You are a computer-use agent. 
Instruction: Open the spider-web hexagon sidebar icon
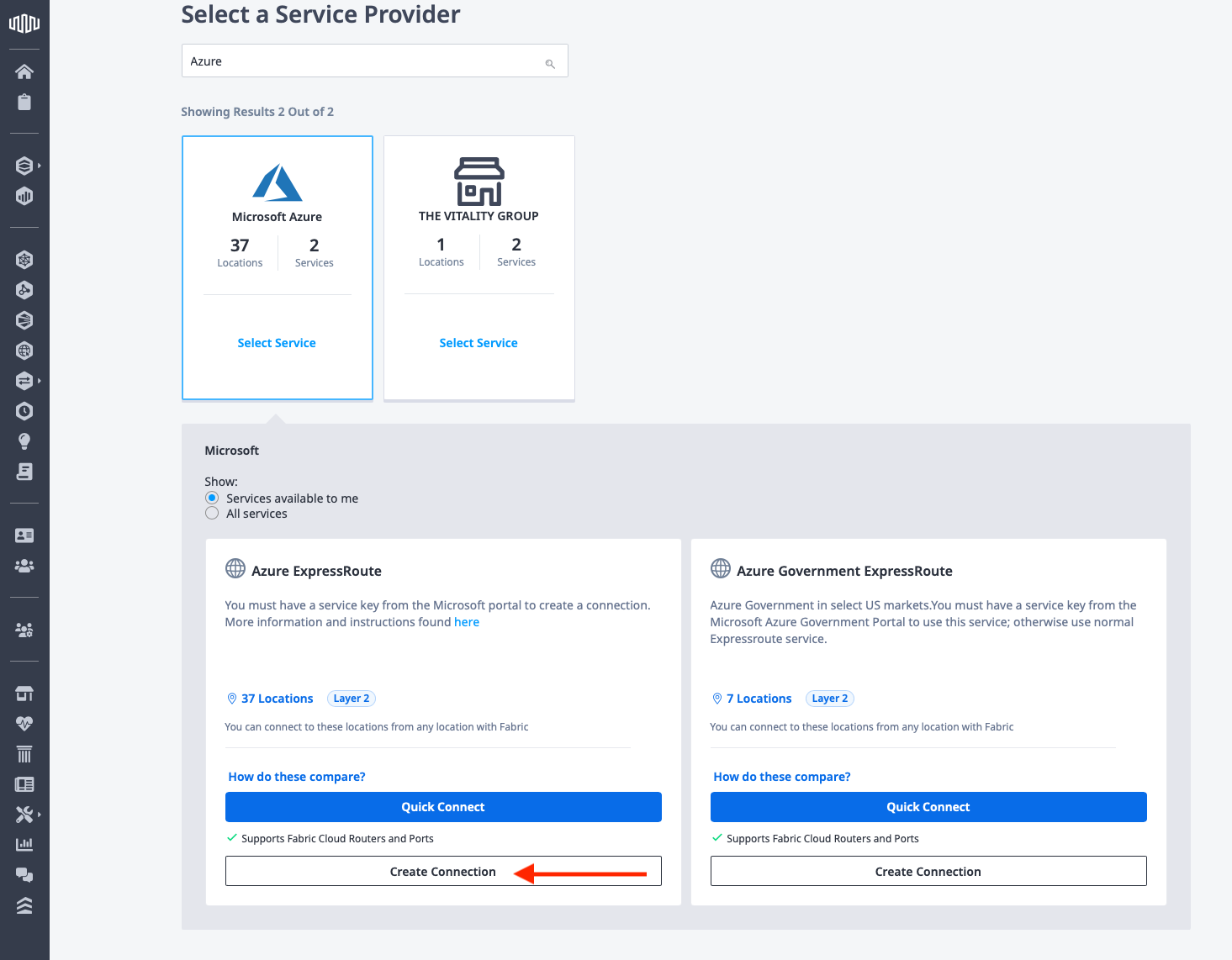click(24, 260)
